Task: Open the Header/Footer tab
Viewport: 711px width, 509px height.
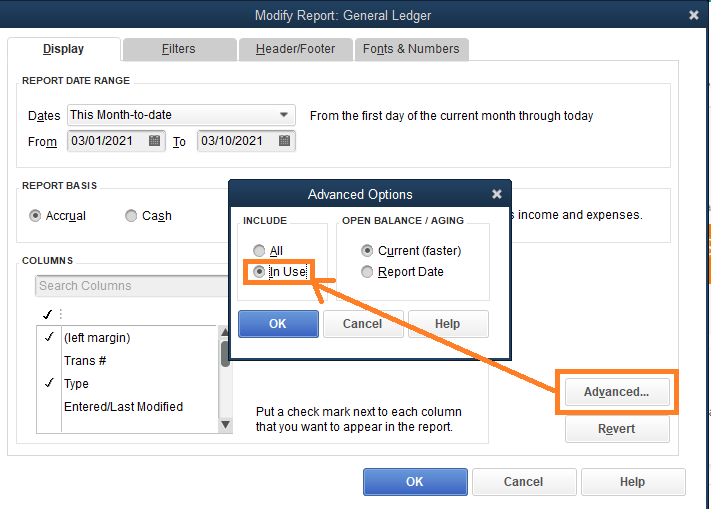Action: [296, 49]
